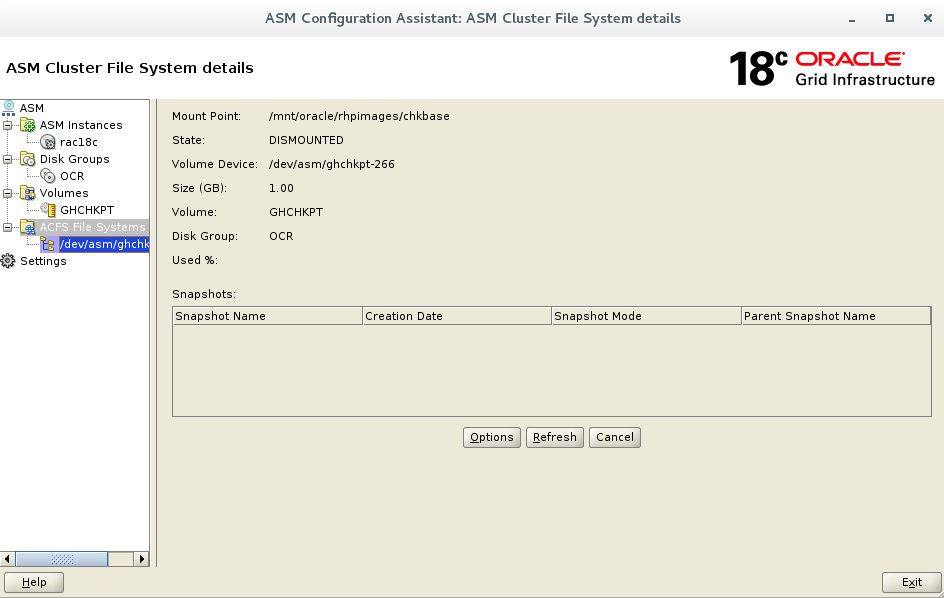Open Settings in the tree
The height and width of the screenshot is (598, 944).
43,261
